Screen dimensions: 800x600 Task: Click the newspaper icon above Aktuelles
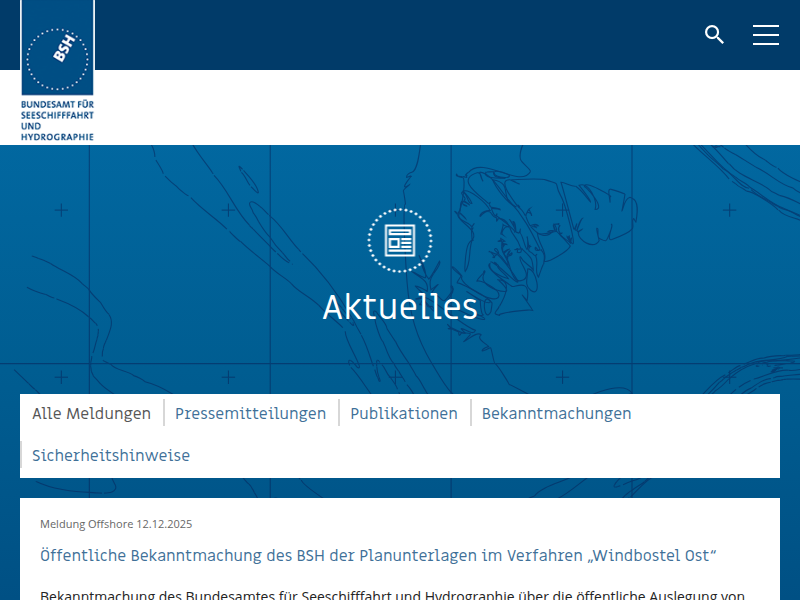point(400,240)
